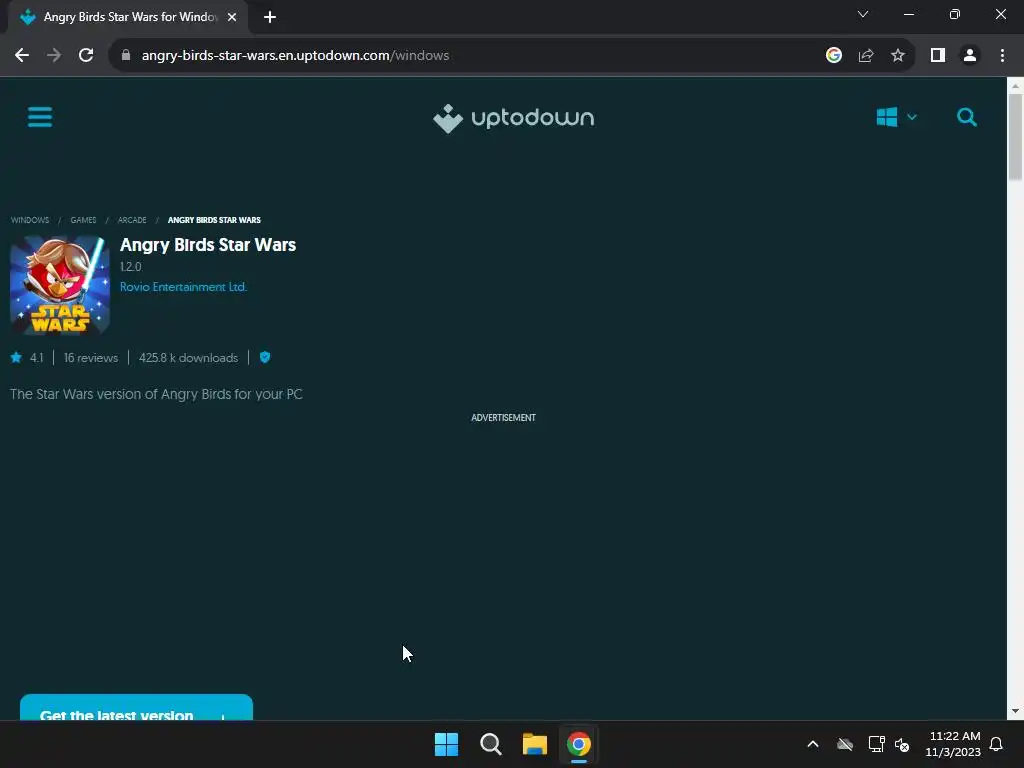The height and width of the screenshot is (768, 1024).
Task: Click the ANGRY BIRDS STAR WARS breadcrumb
Action: click(214, 220)
